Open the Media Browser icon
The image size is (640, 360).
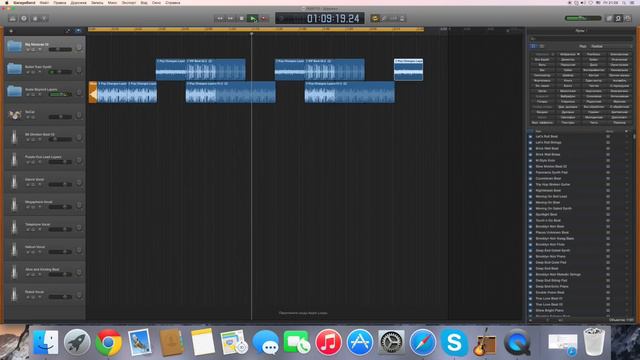point(628,18)
